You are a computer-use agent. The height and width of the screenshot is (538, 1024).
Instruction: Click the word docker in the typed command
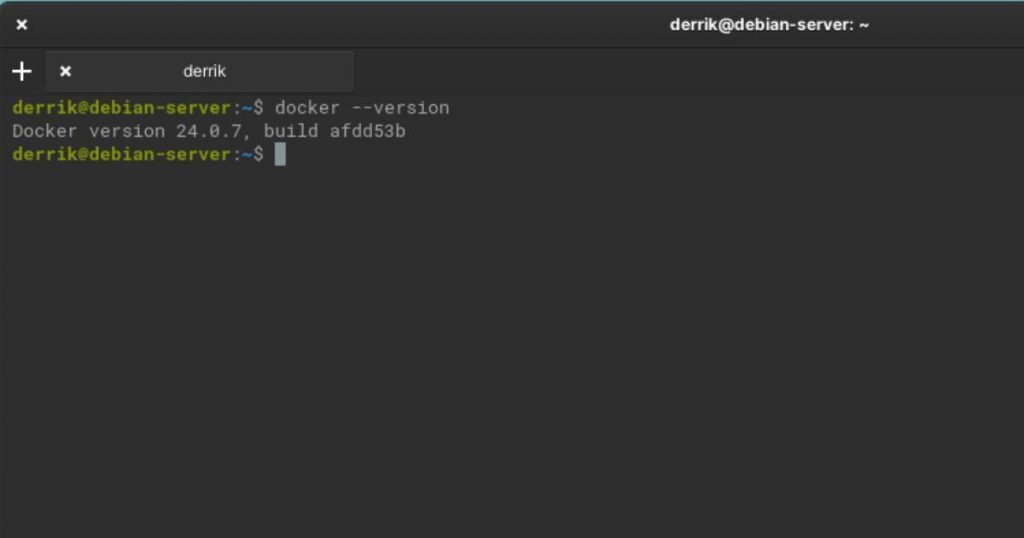(x=308, y=108)
